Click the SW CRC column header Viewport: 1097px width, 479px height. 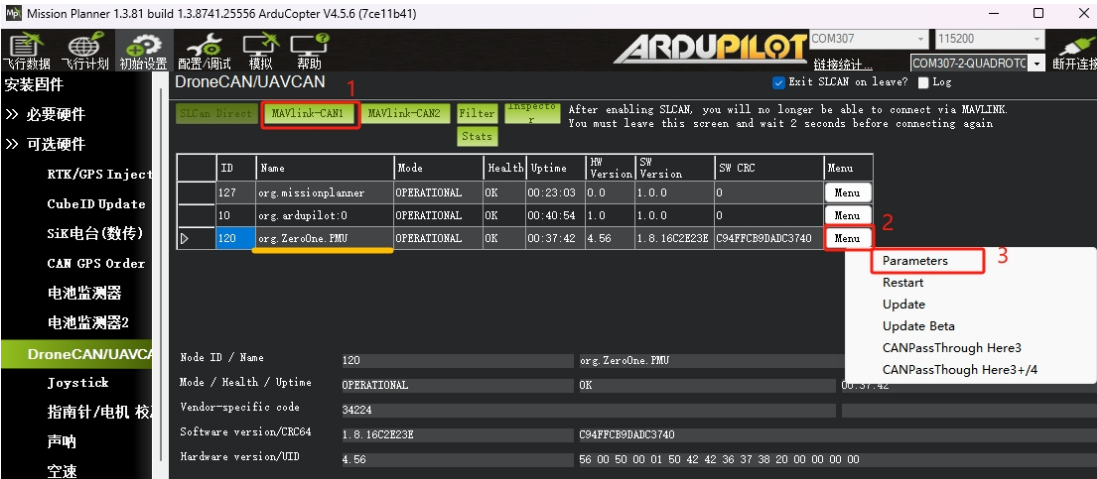(x=770, y=168)
